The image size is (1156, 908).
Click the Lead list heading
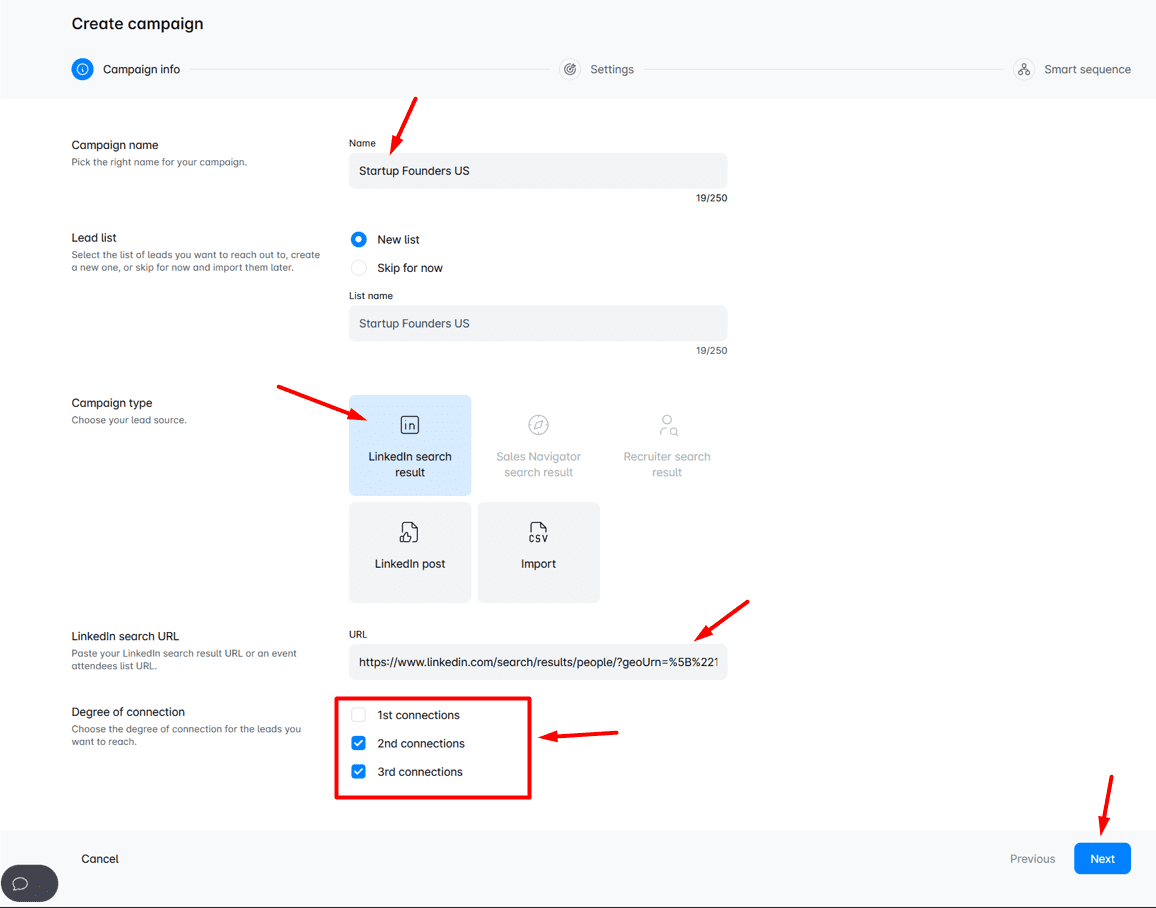[x=94, y=237]
